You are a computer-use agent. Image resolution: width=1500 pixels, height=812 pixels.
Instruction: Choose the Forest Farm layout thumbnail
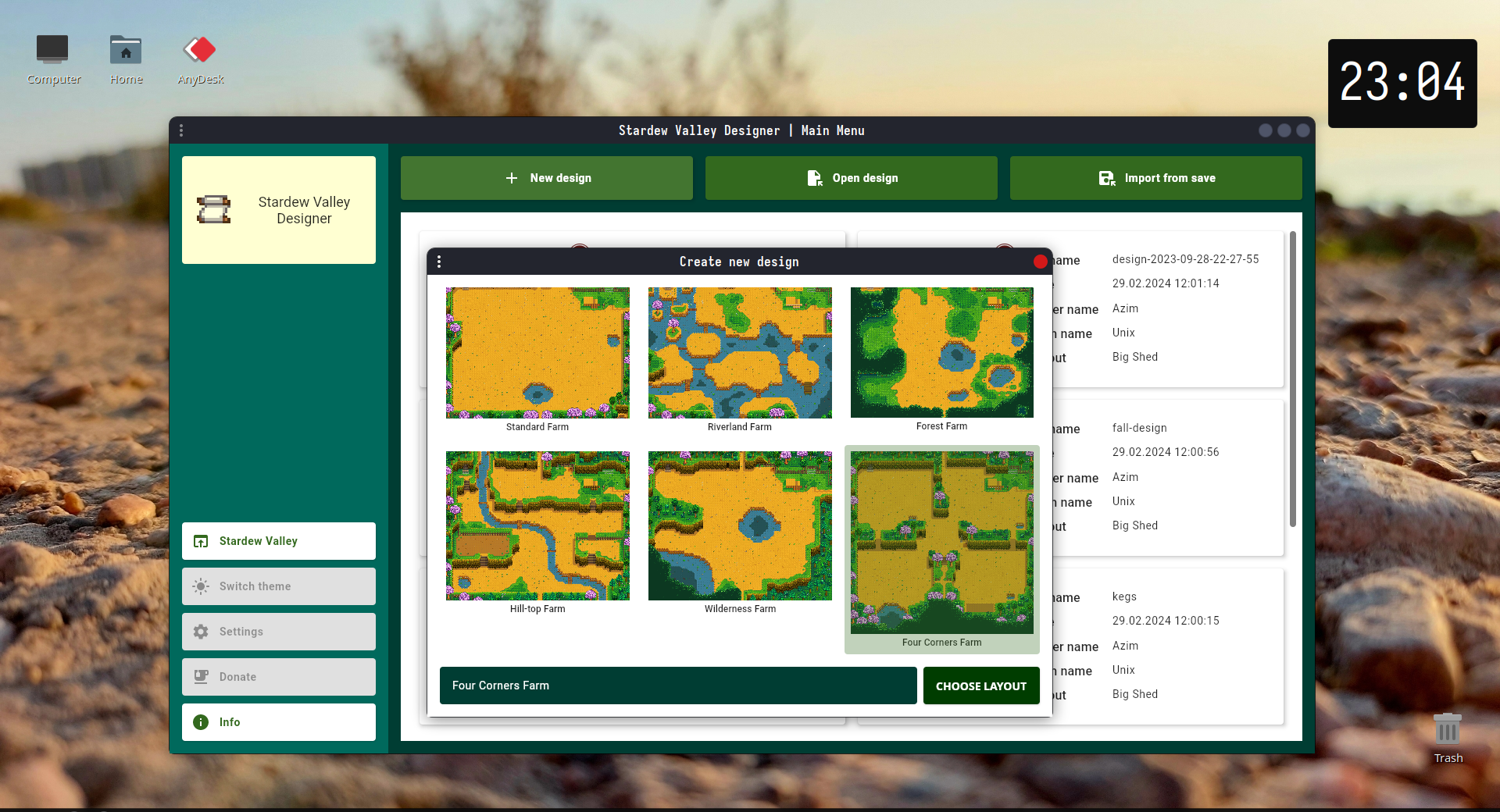942,352
